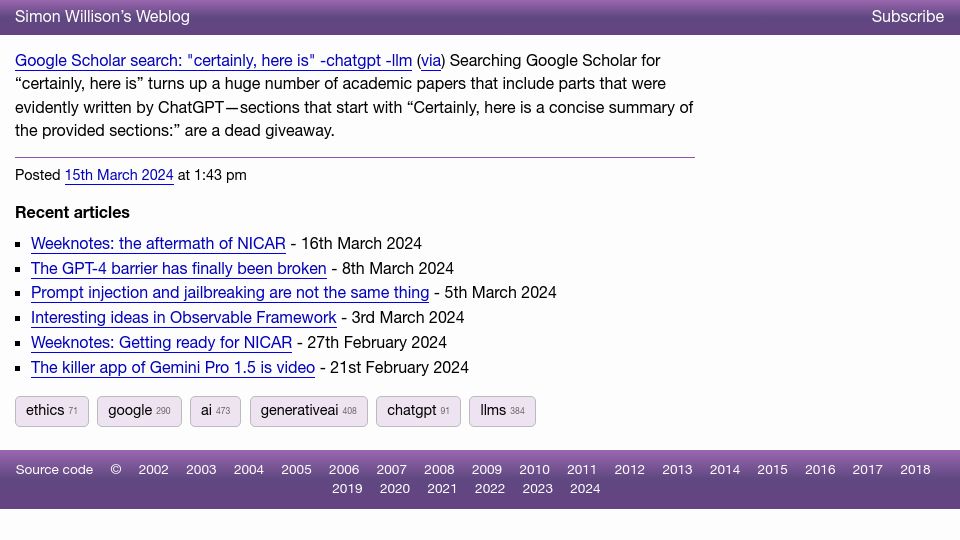Open 'Prompt injection and jailbreaking' article
The height and width of the screenshot is (540, 960).
(x=230, y=293)
